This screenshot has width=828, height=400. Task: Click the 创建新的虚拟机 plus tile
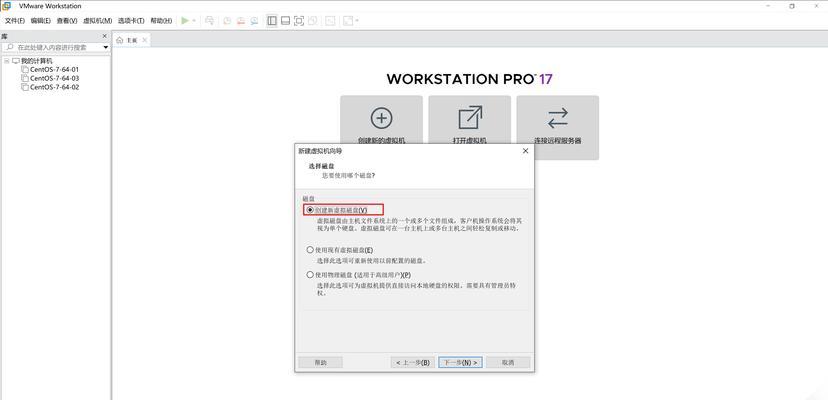(381, 118)
